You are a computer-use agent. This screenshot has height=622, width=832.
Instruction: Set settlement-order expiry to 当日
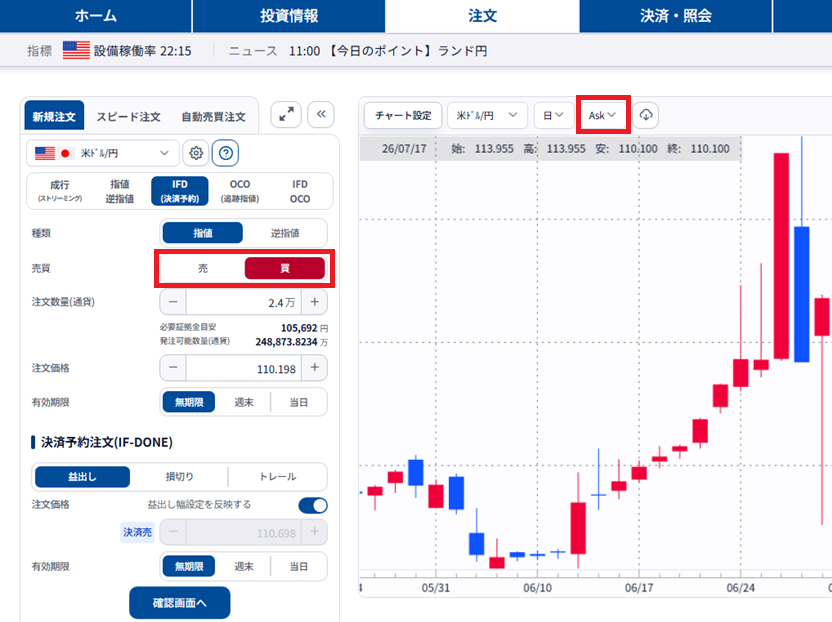[299, 566]
